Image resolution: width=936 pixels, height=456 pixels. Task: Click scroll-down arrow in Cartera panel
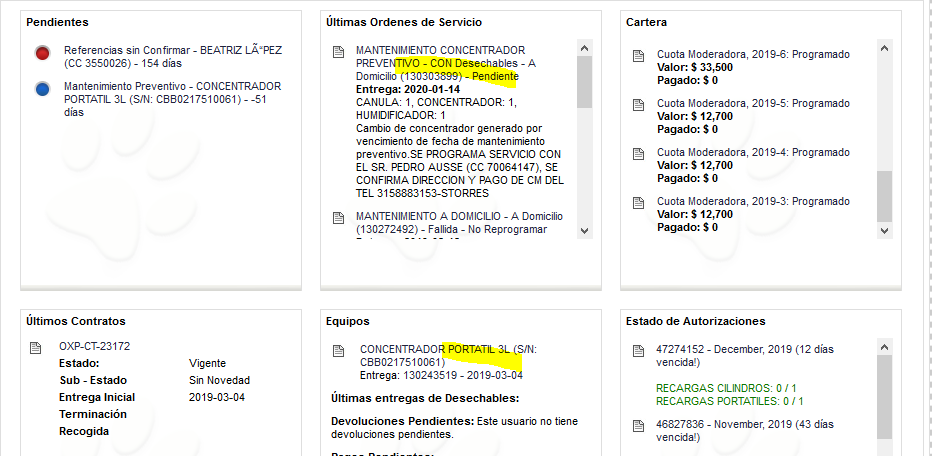click(x=885, y=230)
